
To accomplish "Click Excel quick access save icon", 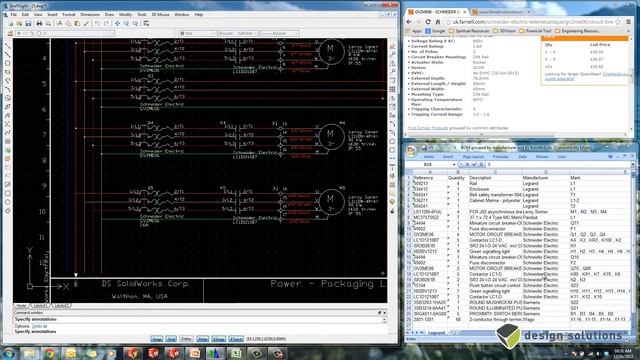I will click(x=424, y=147).
